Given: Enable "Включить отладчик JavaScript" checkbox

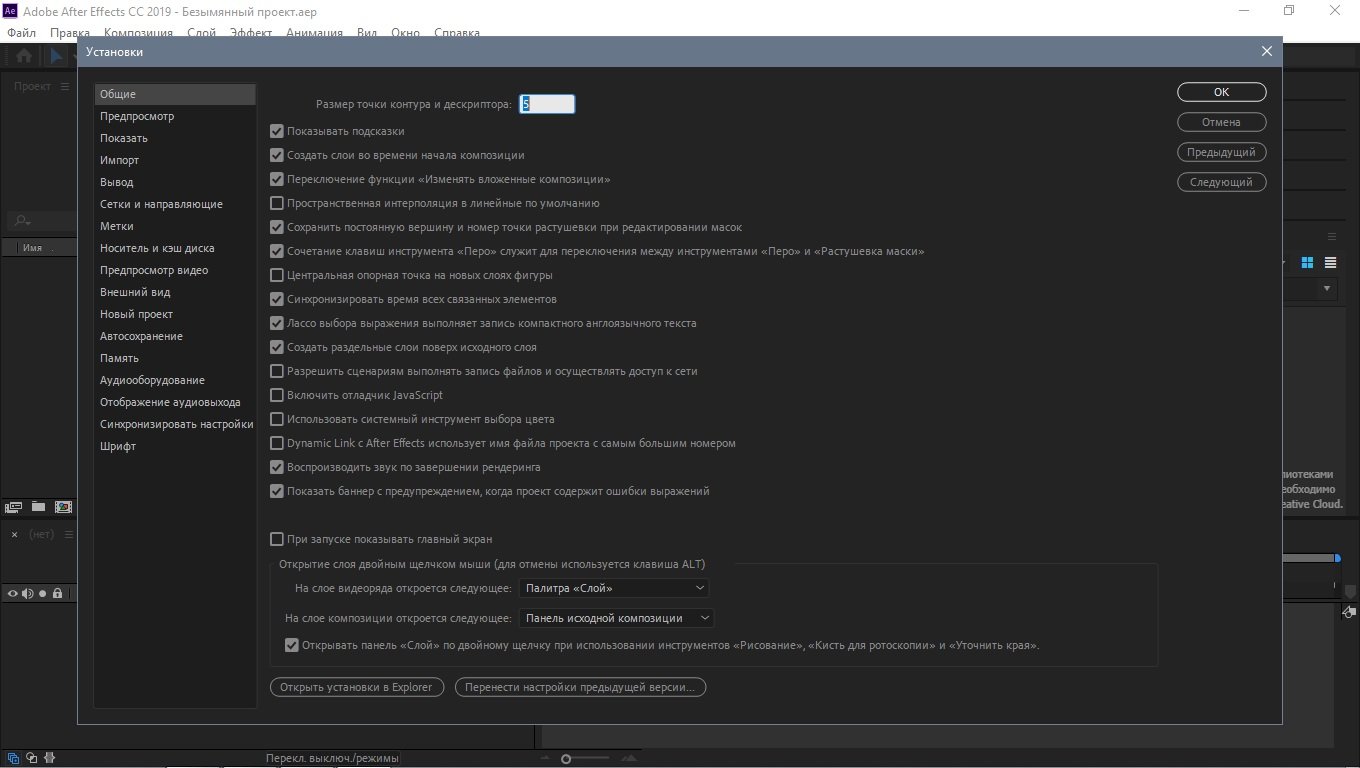Looking at the screenshot, I should click(277, 395).
